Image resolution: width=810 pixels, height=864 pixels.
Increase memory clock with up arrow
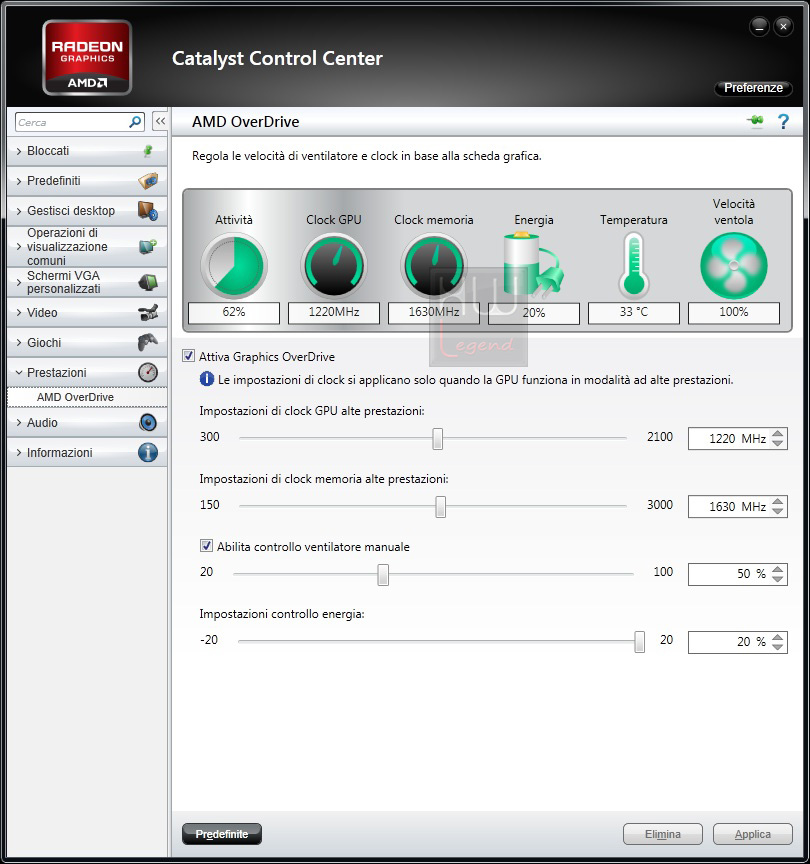777,501
